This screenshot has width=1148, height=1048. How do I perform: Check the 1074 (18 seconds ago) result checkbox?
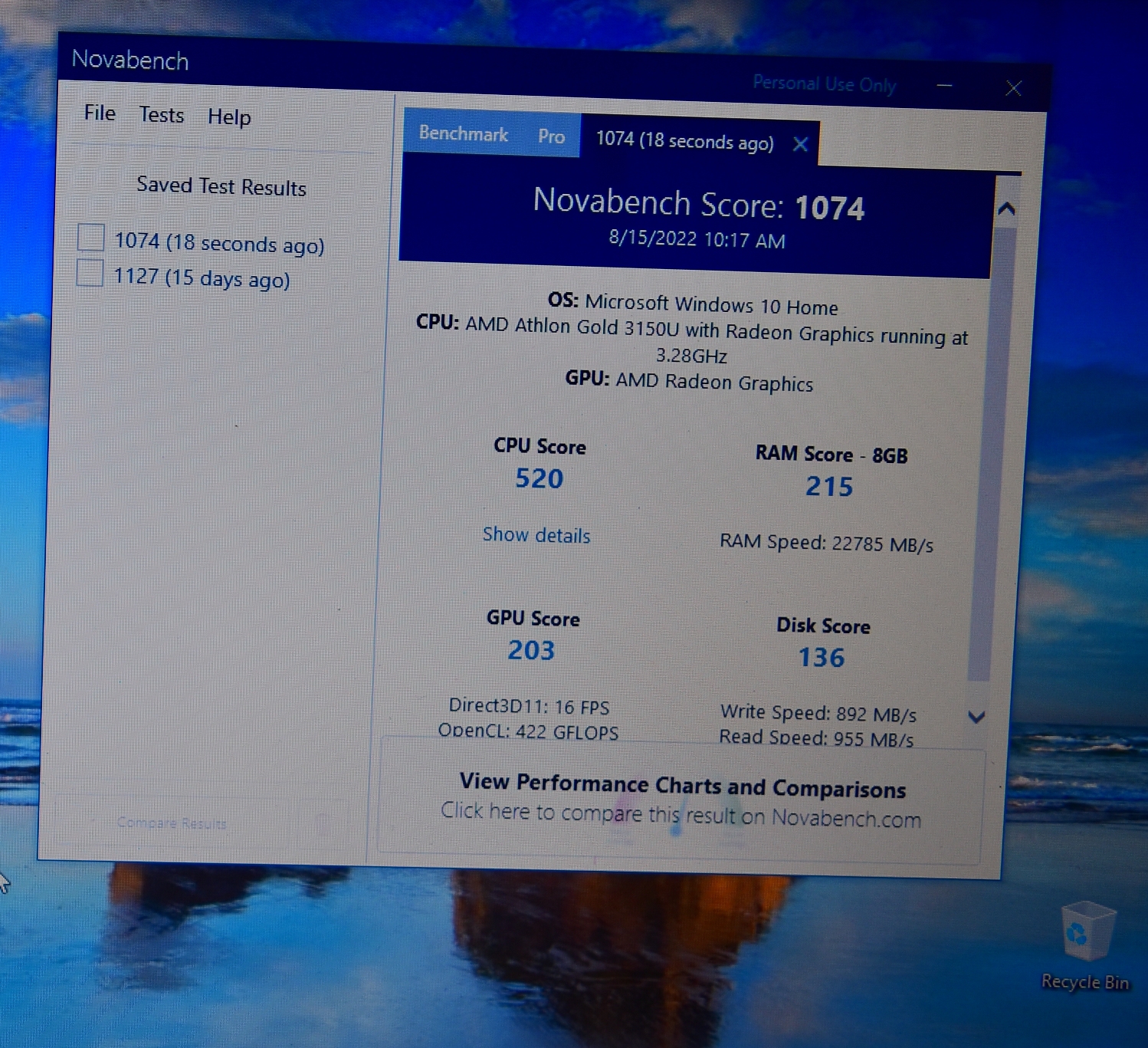[x=90, y=237]
